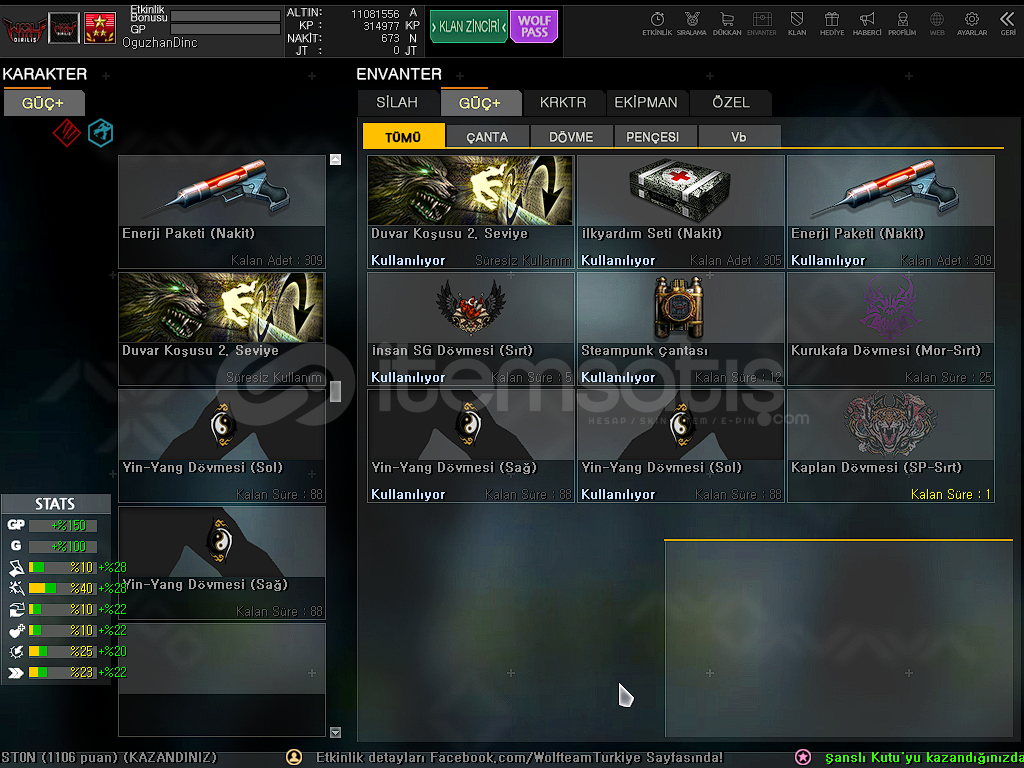Screen dimensions: 1024x768
Task: Switch to the EKİPMAN tab
Action: (x=646, y=103)
